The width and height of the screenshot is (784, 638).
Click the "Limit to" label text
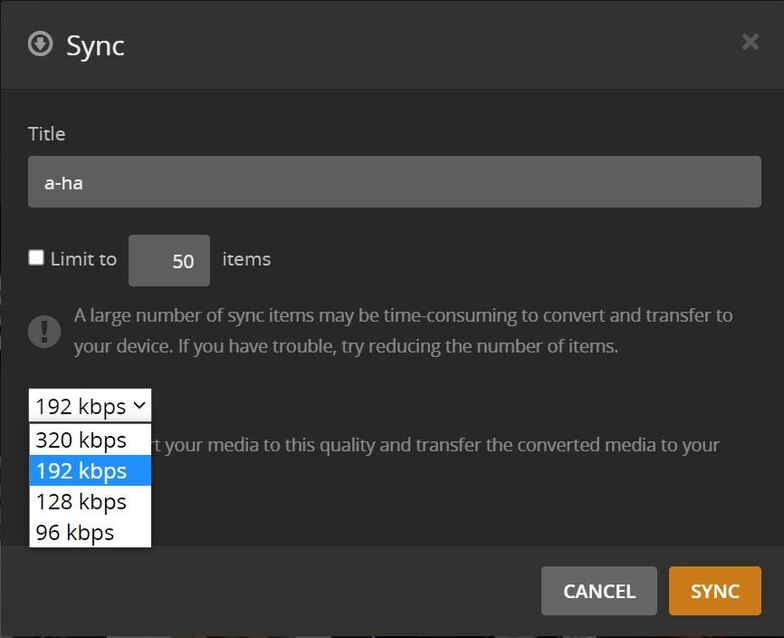pos(84,260)
